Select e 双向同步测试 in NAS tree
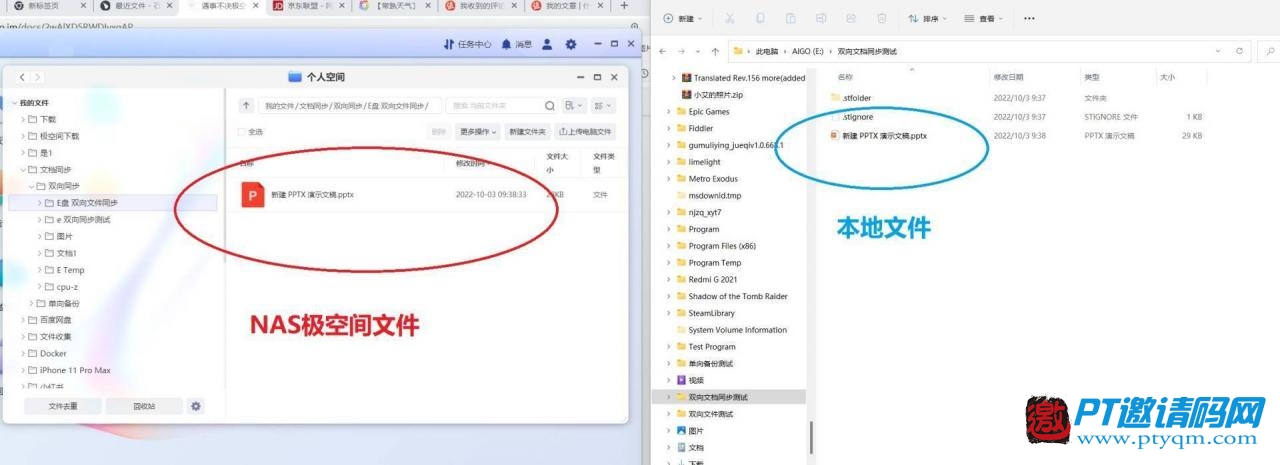 click(83, 219)
